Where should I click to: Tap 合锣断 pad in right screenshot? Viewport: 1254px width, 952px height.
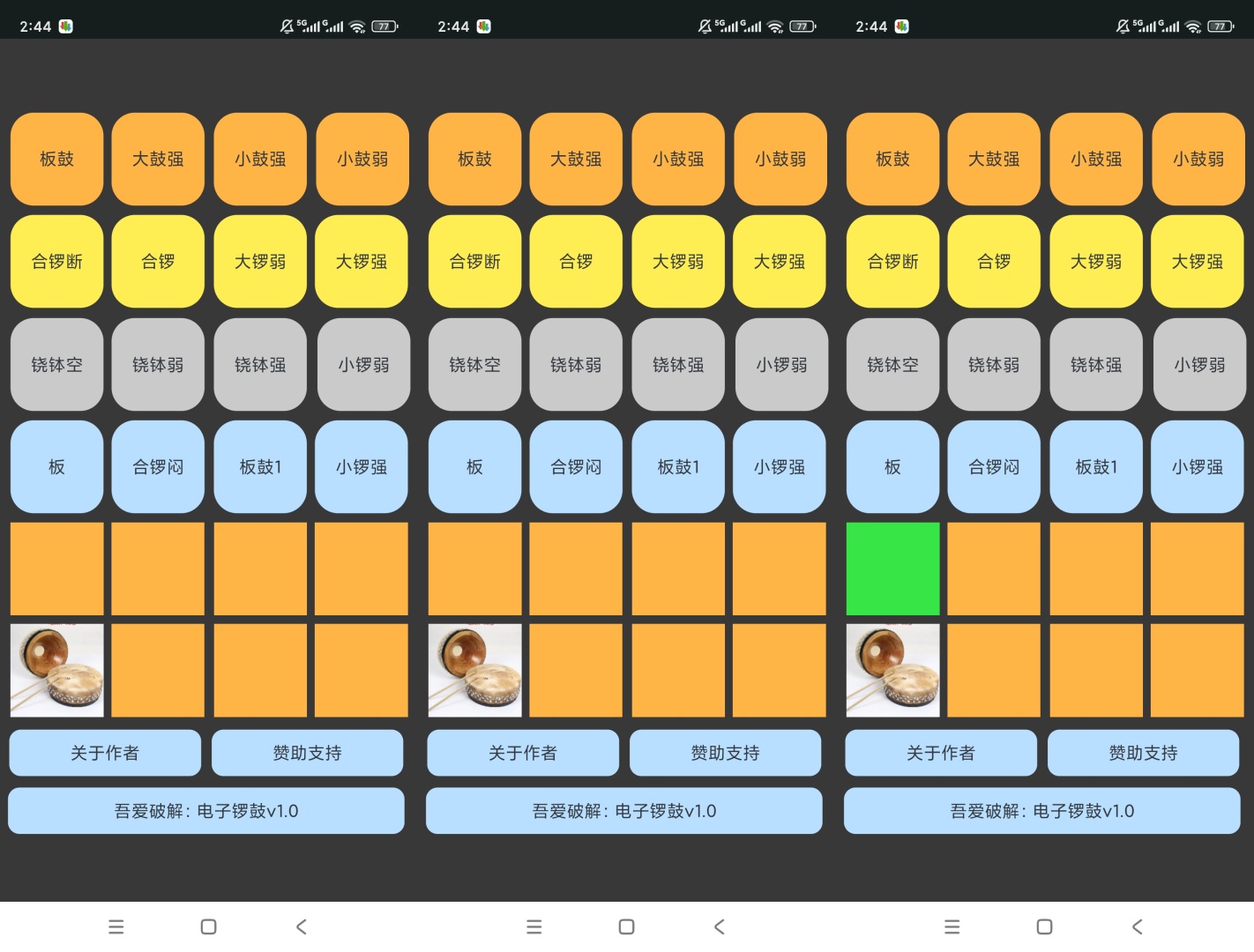point(892,262)
